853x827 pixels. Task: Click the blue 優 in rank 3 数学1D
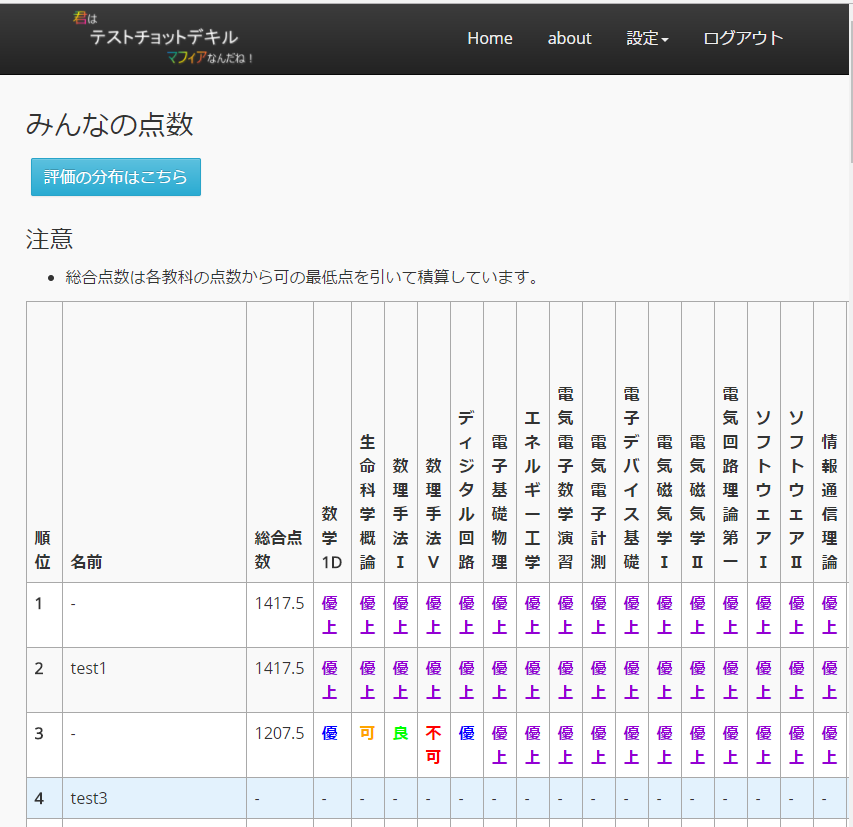tap(330, 733)
